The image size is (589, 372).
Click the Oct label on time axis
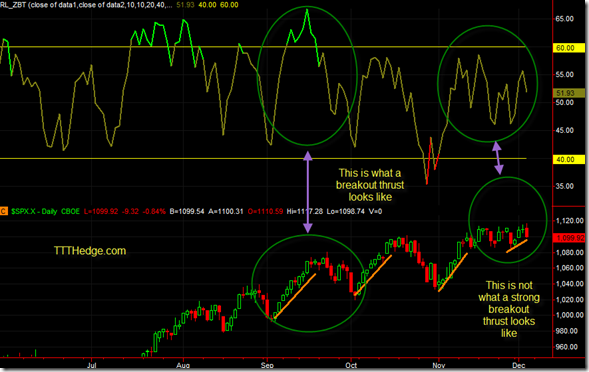click(x=351, y=365)
